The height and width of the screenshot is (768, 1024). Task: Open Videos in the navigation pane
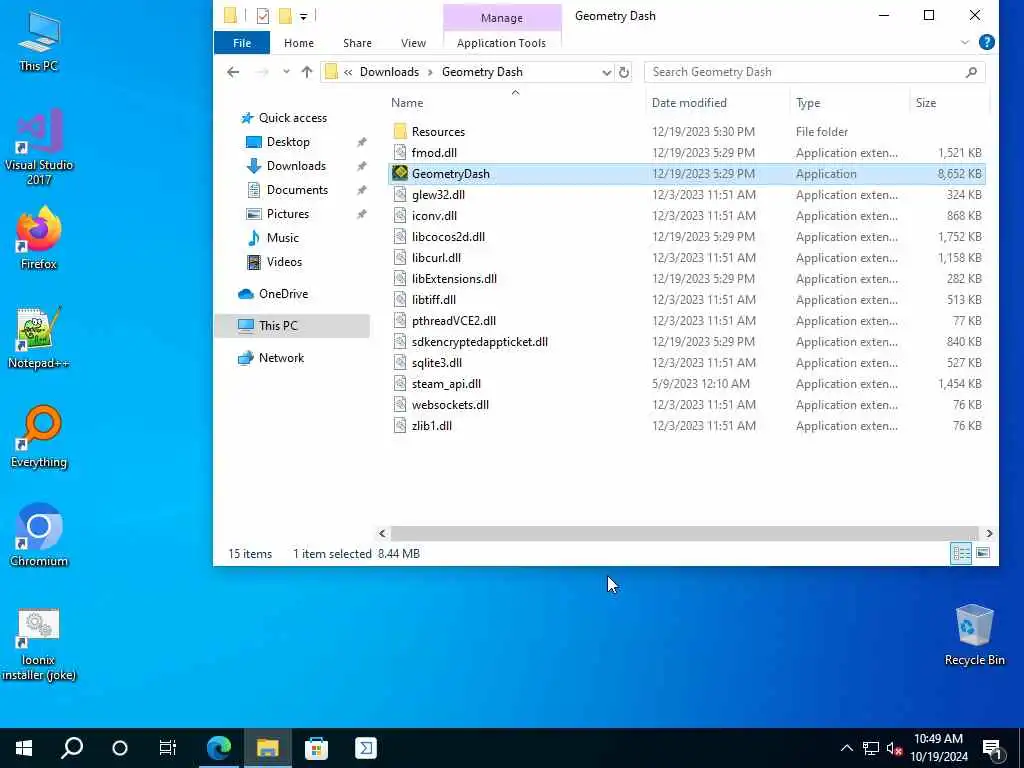coord(274,262)
